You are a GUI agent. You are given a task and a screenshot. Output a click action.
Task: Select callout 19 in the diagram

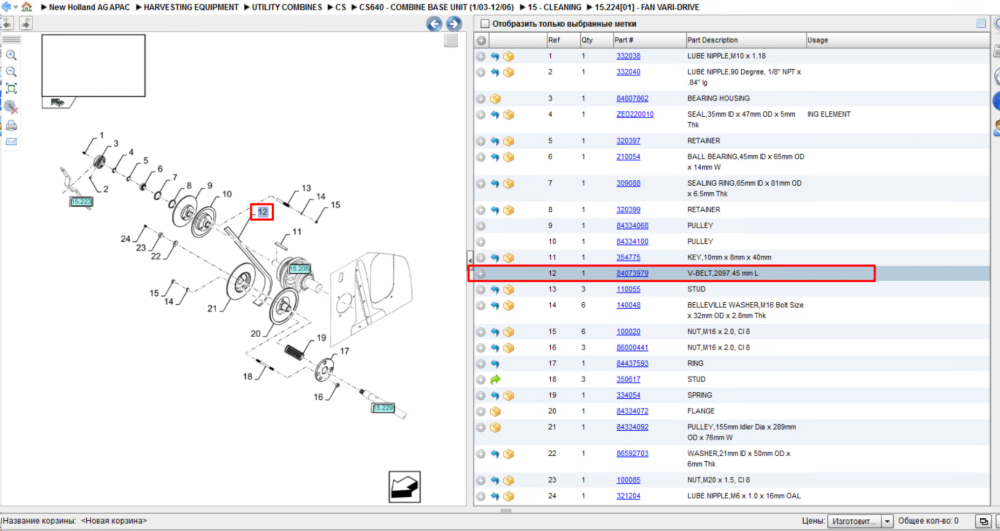(x=321, y=338)
